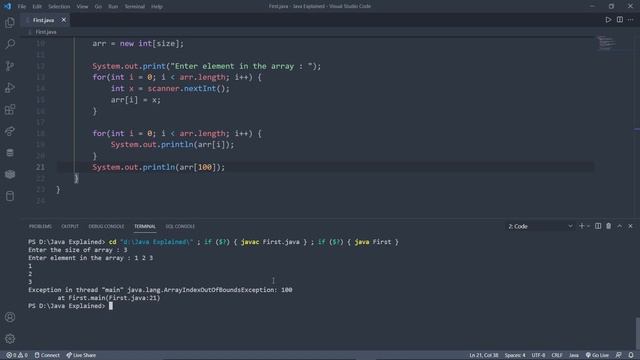
Task: Click Connect in the status bar
Action: (47, 355)
